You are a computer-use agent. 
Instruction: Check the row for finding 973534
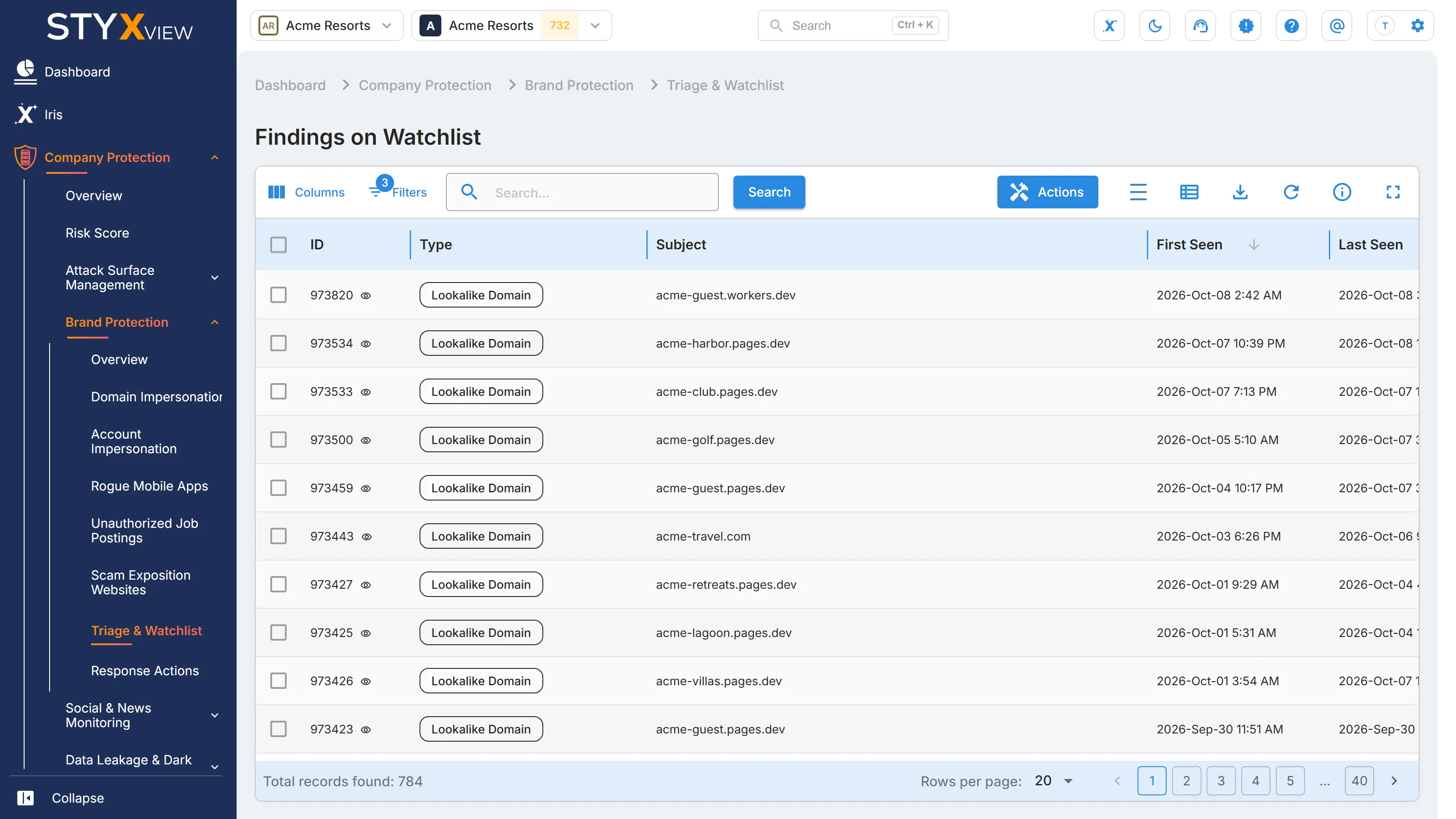click(278, 343)
